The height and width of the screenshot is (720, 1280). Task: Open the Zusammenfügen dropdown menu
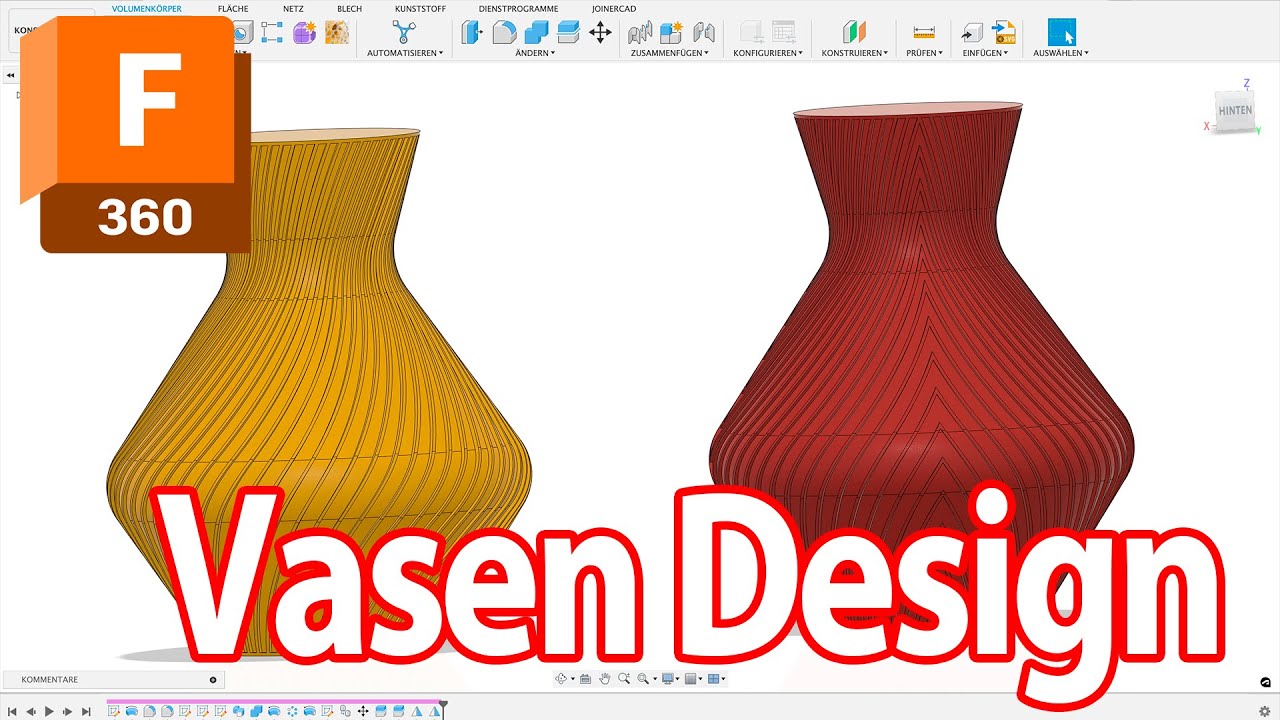point(670,52)
